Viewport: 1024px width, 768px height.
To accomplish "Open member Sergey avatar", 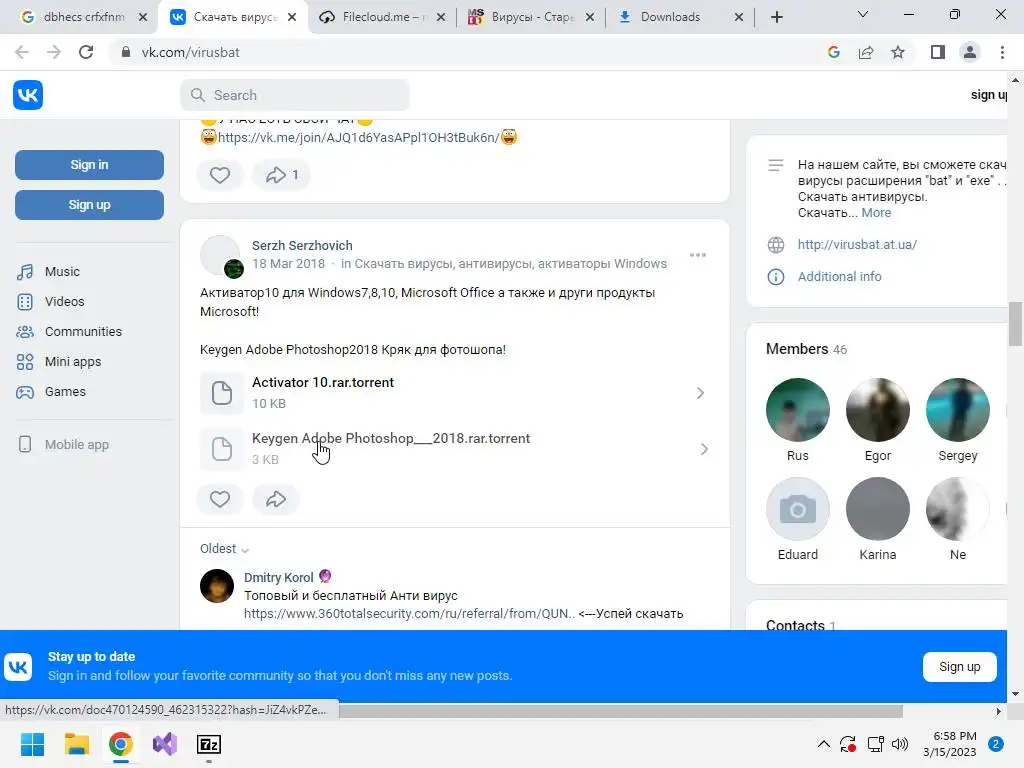I will [957, 410].
